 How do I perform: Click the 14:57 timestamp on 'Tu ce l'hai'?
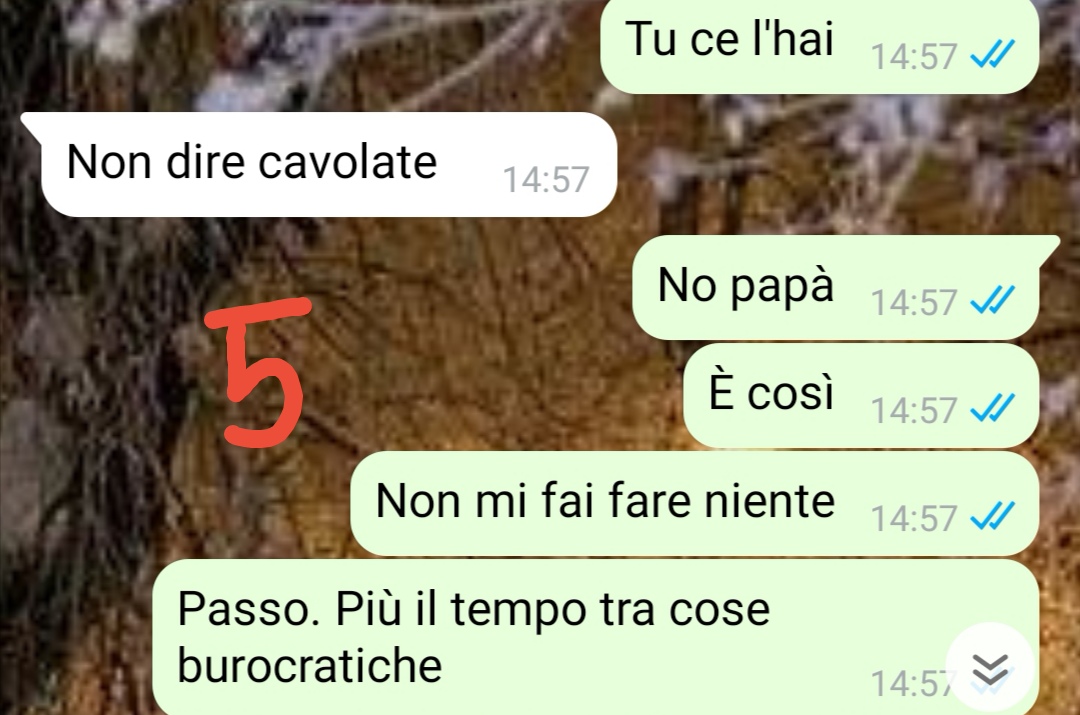click(x=913, y=56)
